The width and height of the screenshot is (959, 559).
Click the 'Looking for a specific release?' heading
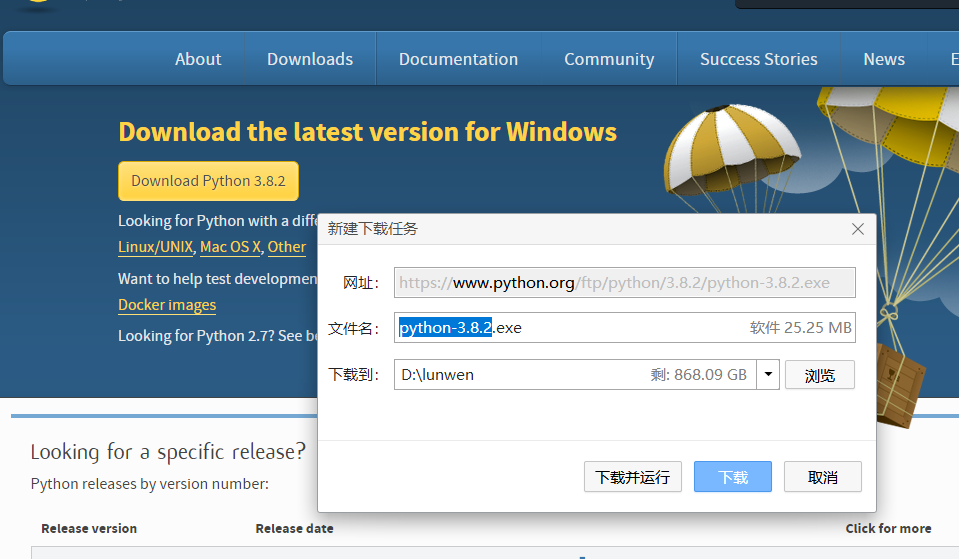[168, 452]
